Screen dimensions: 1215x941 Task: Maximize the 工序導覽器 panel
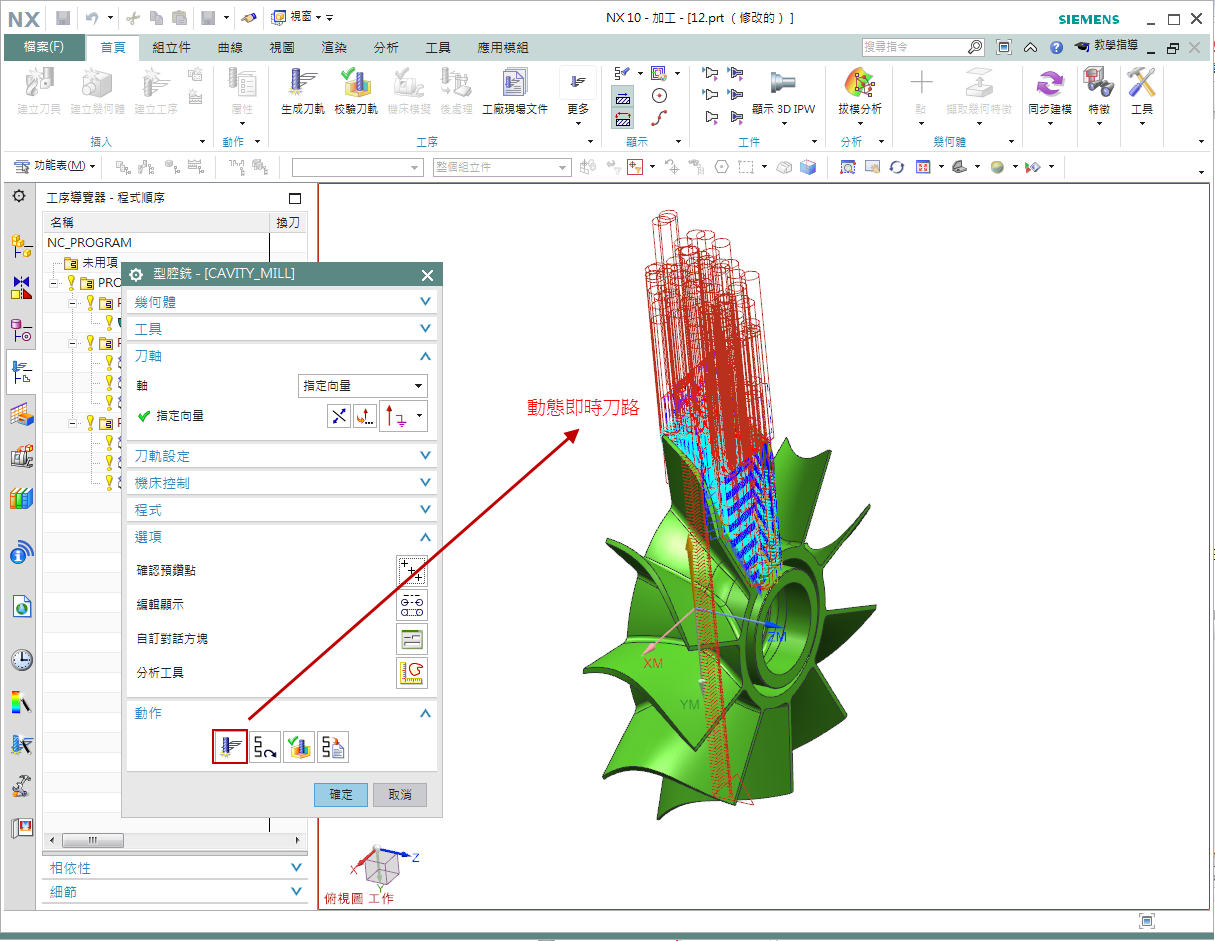click(x=295, y=198)
